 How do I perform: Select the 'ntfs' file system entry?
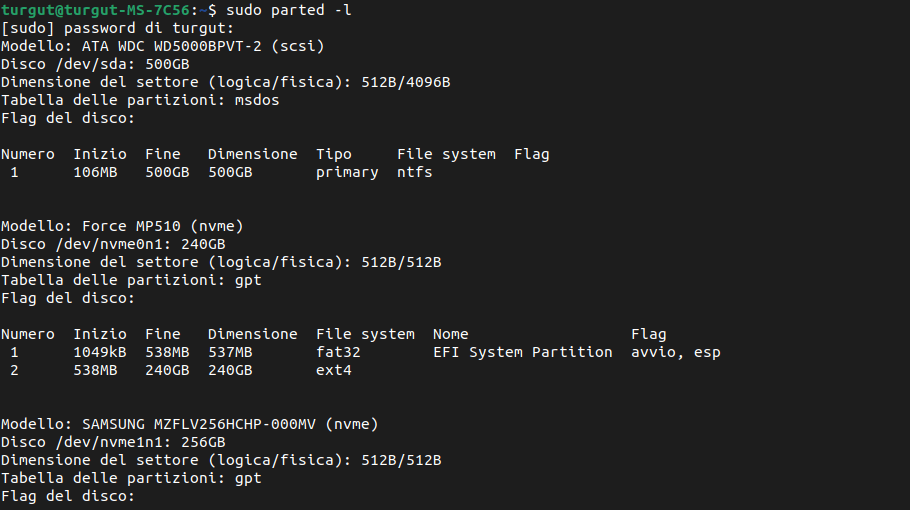point(414,172)
